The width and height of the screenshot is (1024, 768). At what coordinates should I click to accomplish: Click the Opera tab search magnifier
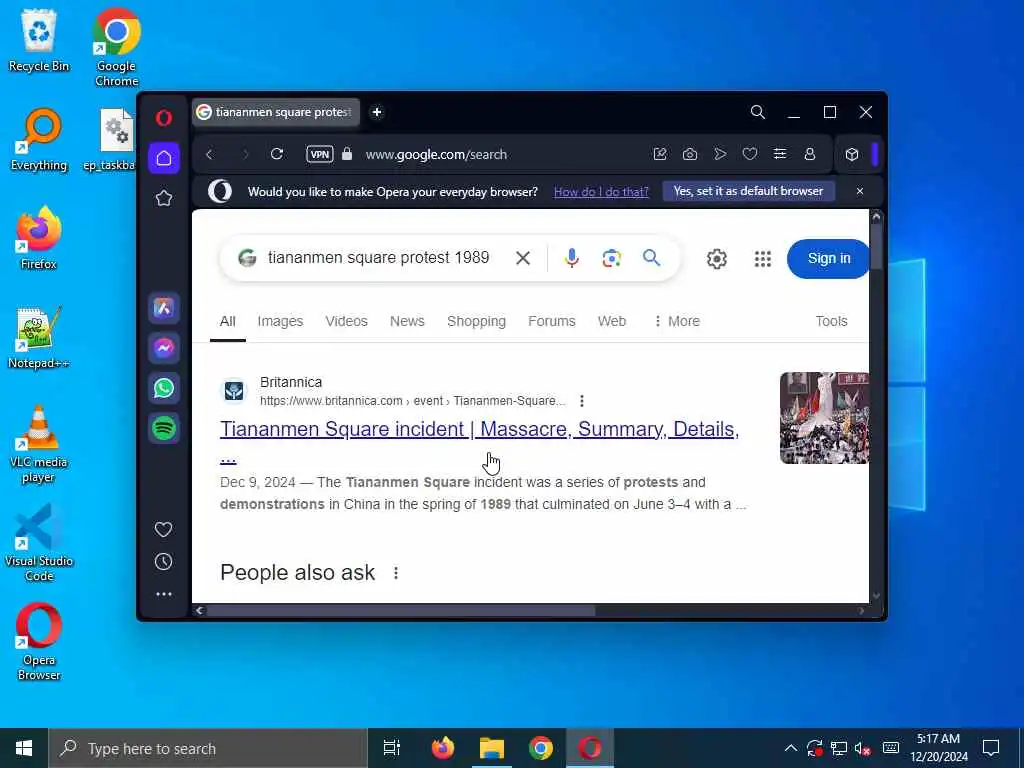pyautogui.click(x=758, y=112)
